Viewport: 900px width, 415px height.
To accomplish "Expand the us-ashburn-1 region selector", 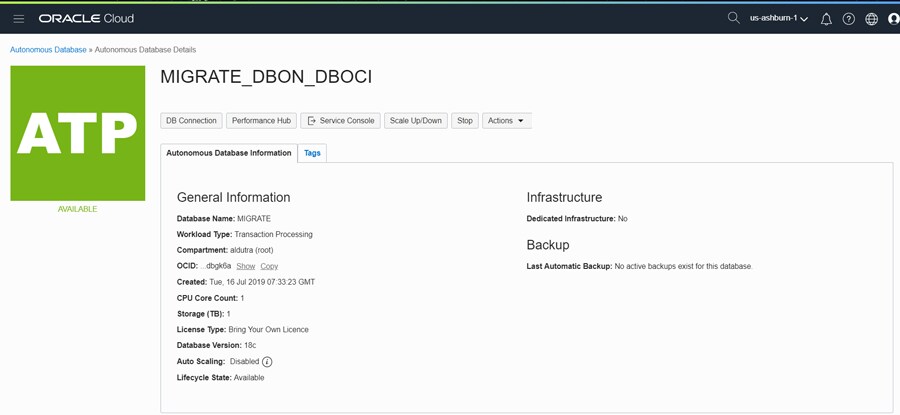I will click(x=779, y=19).
